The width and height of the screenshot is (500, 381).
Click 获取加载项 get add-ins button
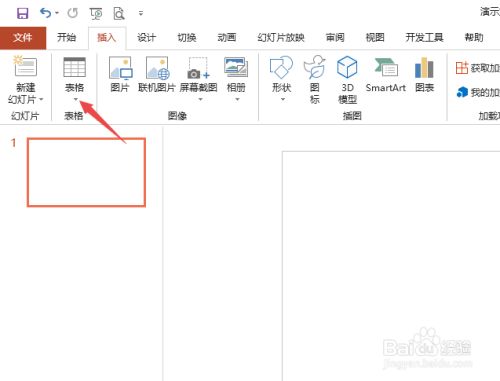point(477,68)
